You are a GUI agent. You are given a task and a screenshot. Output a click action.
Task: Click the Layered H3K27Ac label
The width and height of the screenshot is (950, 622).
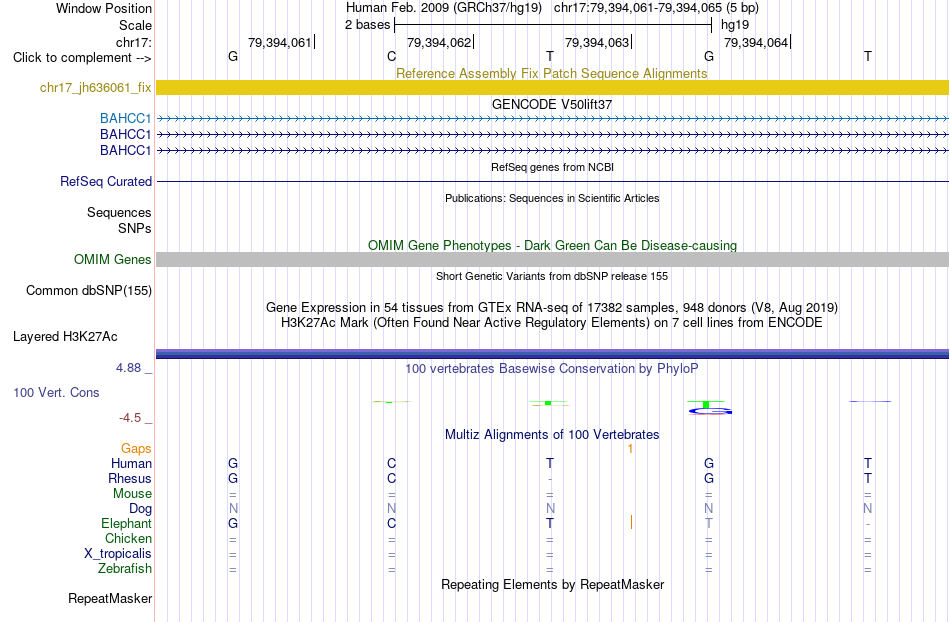(65, 337)
